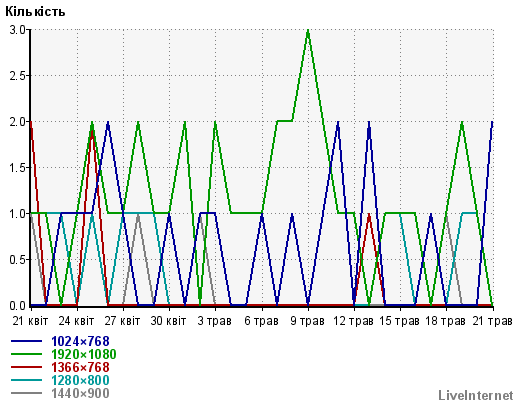Click the LiveInternet watermark text
520x405 pixels.
[x=476, y=395]
